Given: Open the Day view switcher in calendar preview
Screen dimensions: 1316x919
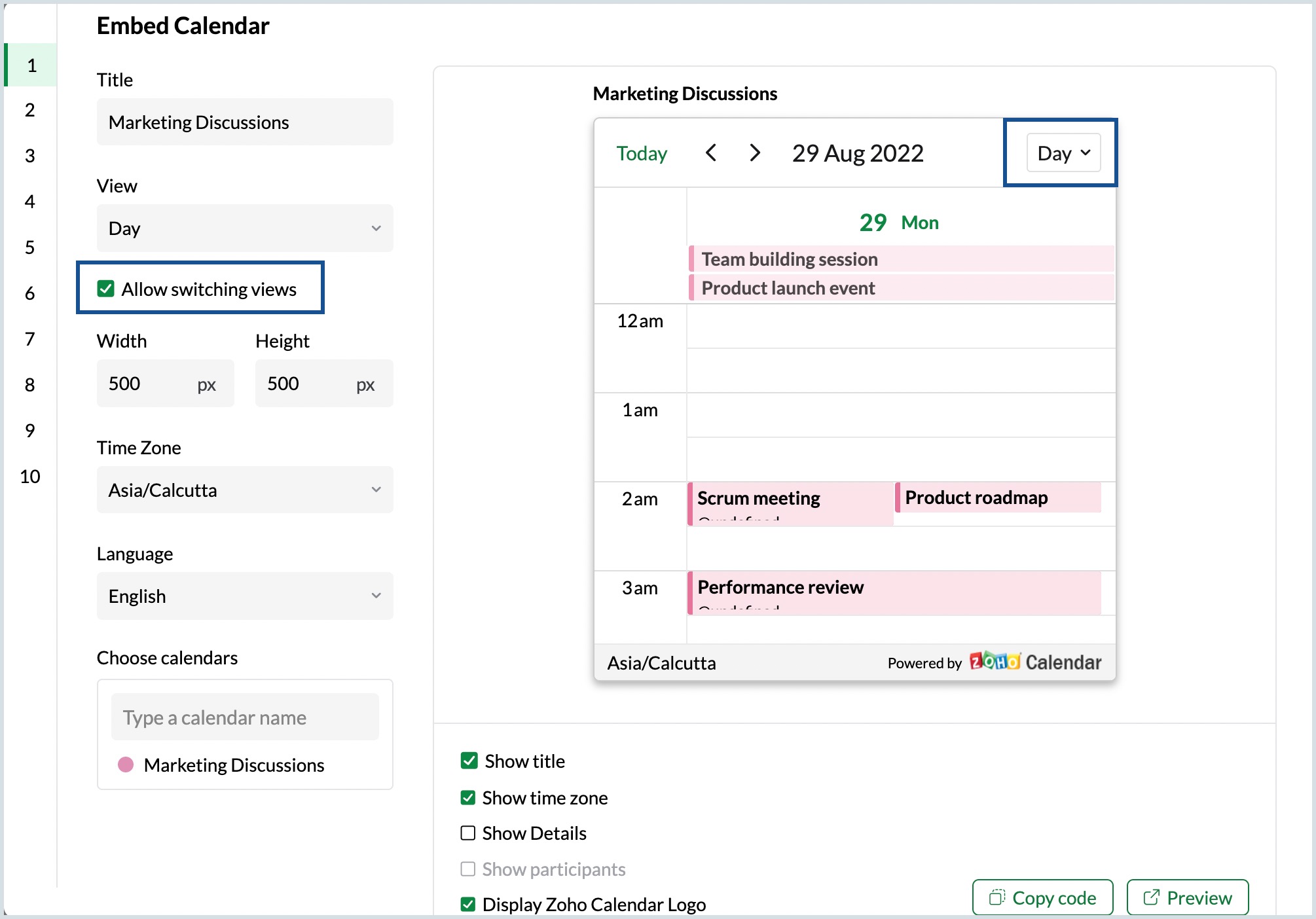Looking at the screenshot, I should (1063, 153).
